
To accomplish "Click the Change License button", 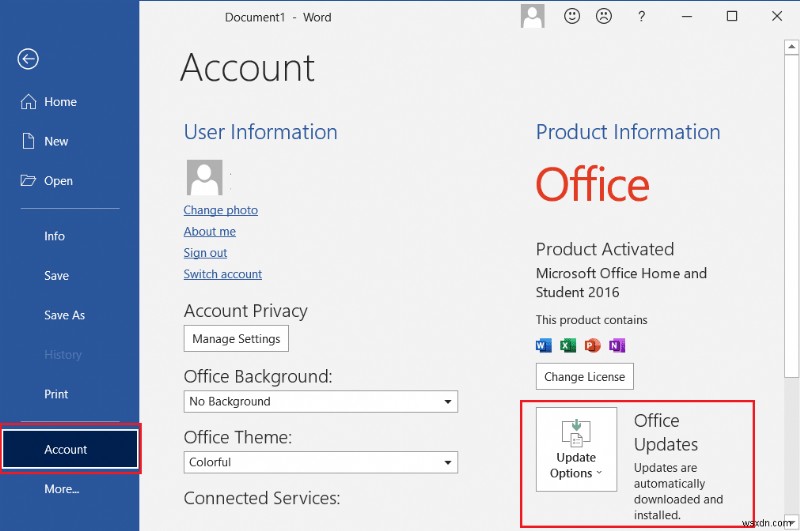I will pos(585,377).
